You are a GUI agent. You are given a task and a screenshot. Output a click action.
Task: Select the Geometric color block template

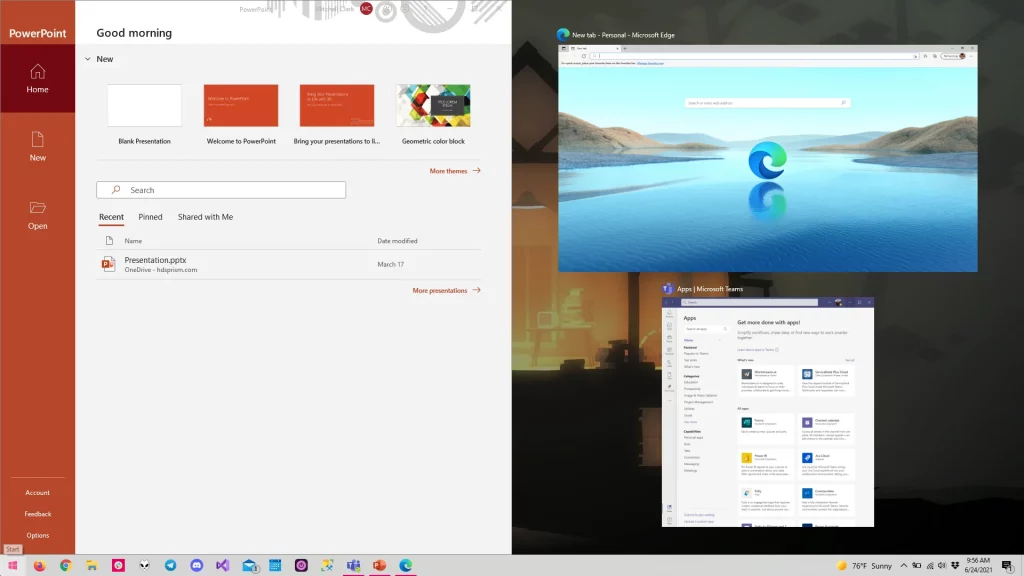click(433, 106)
